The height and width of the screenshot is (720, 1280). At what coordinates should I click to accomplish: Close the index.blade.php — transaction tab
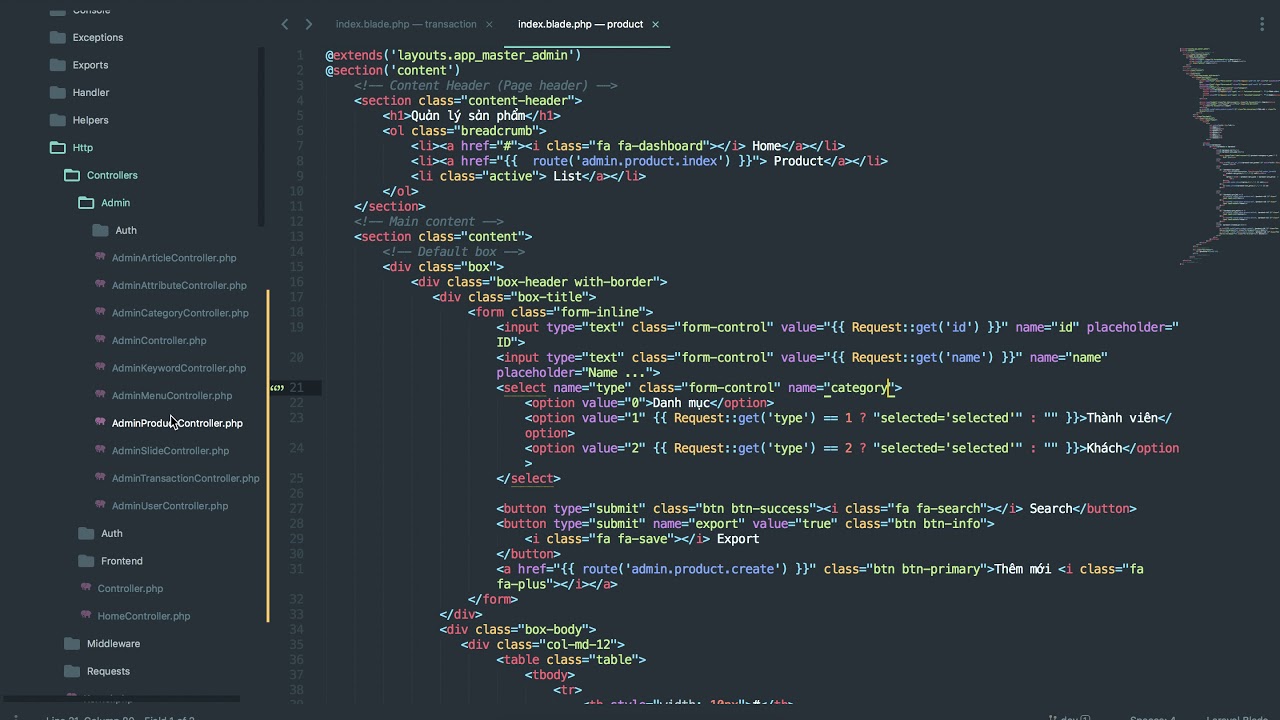(x=489, y=24)
